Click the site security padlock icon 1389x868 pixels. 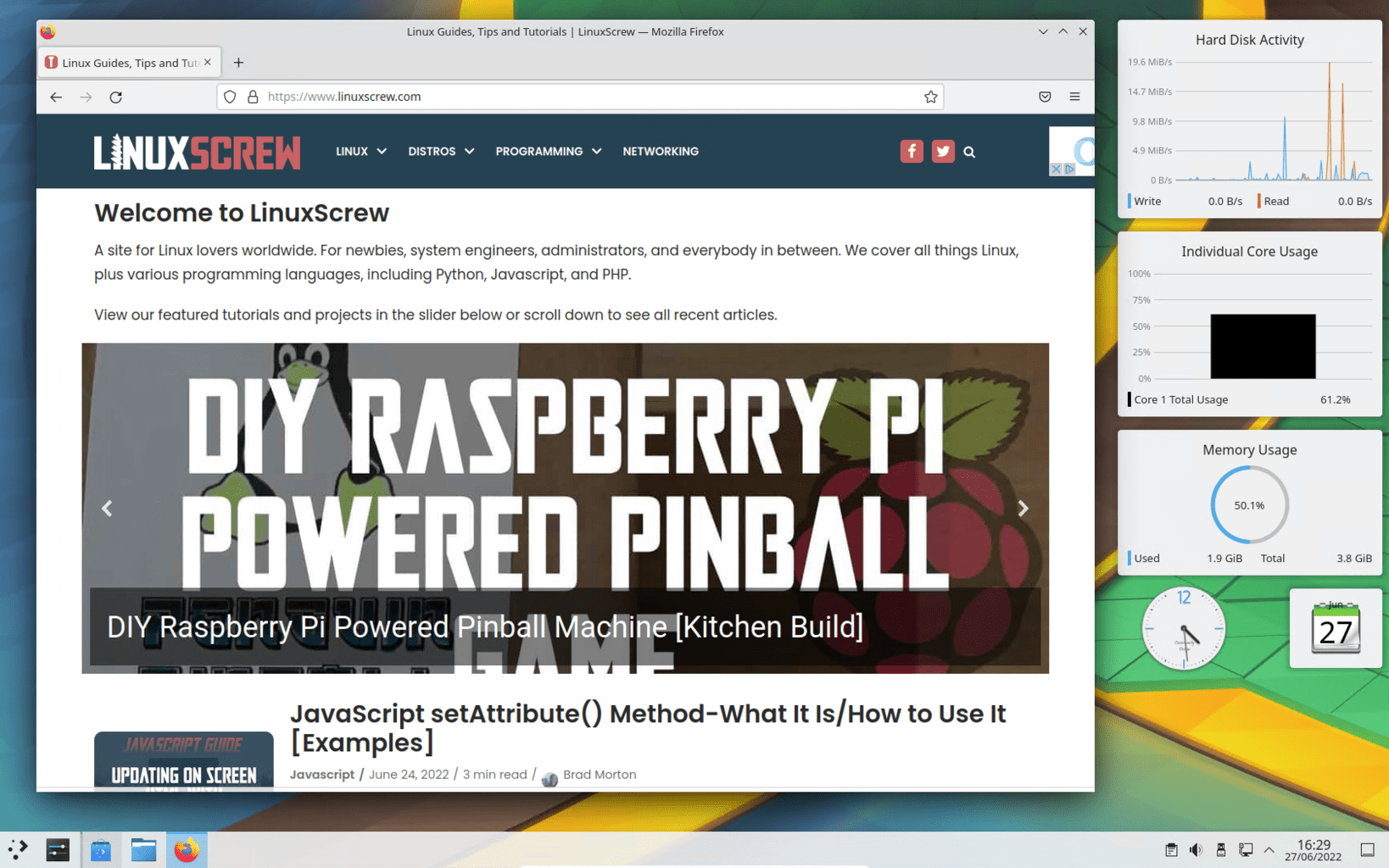click(253, 97)
